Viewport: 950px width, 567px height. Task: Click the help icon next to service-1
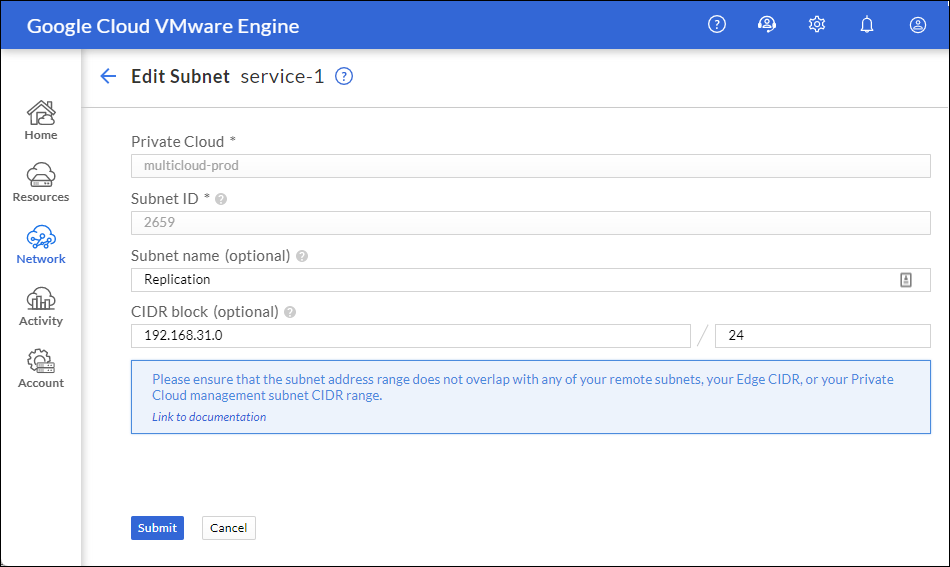point(344,76)
